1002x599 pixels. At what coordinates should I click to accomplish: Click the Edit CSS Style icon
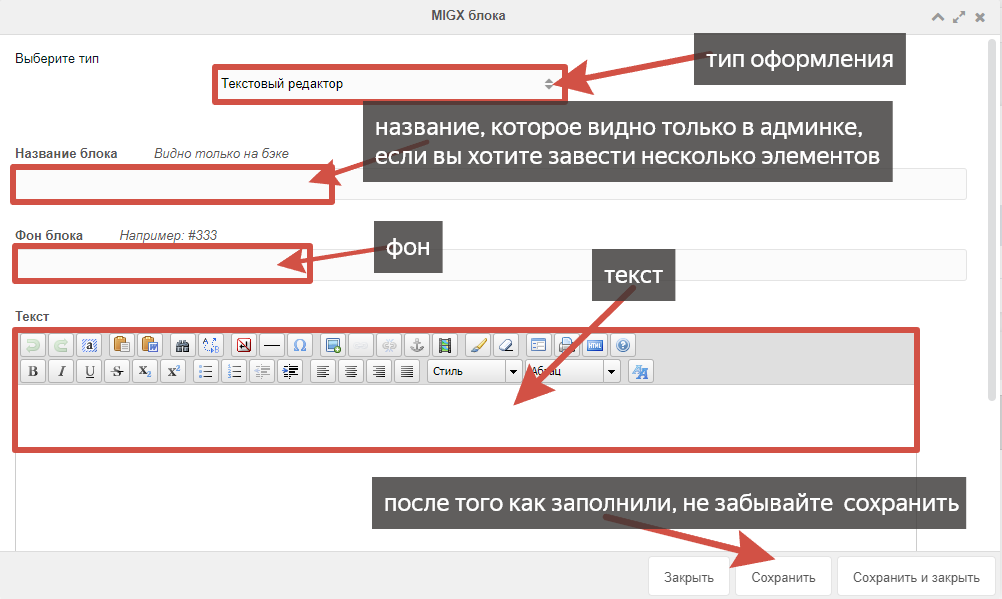coord(640,371)
